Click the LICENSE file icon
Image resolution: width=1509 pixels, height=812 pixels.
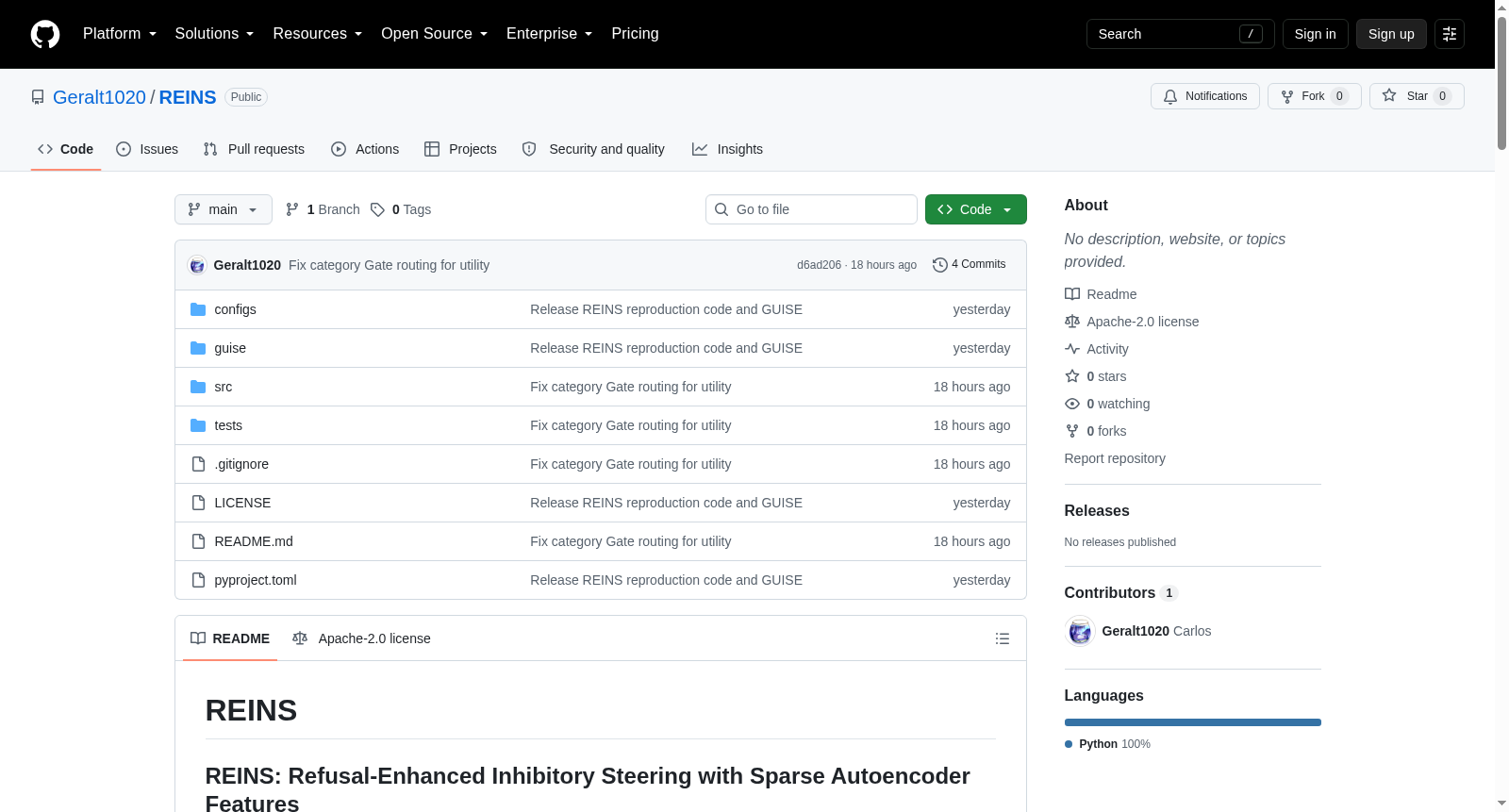coord(198,503)
